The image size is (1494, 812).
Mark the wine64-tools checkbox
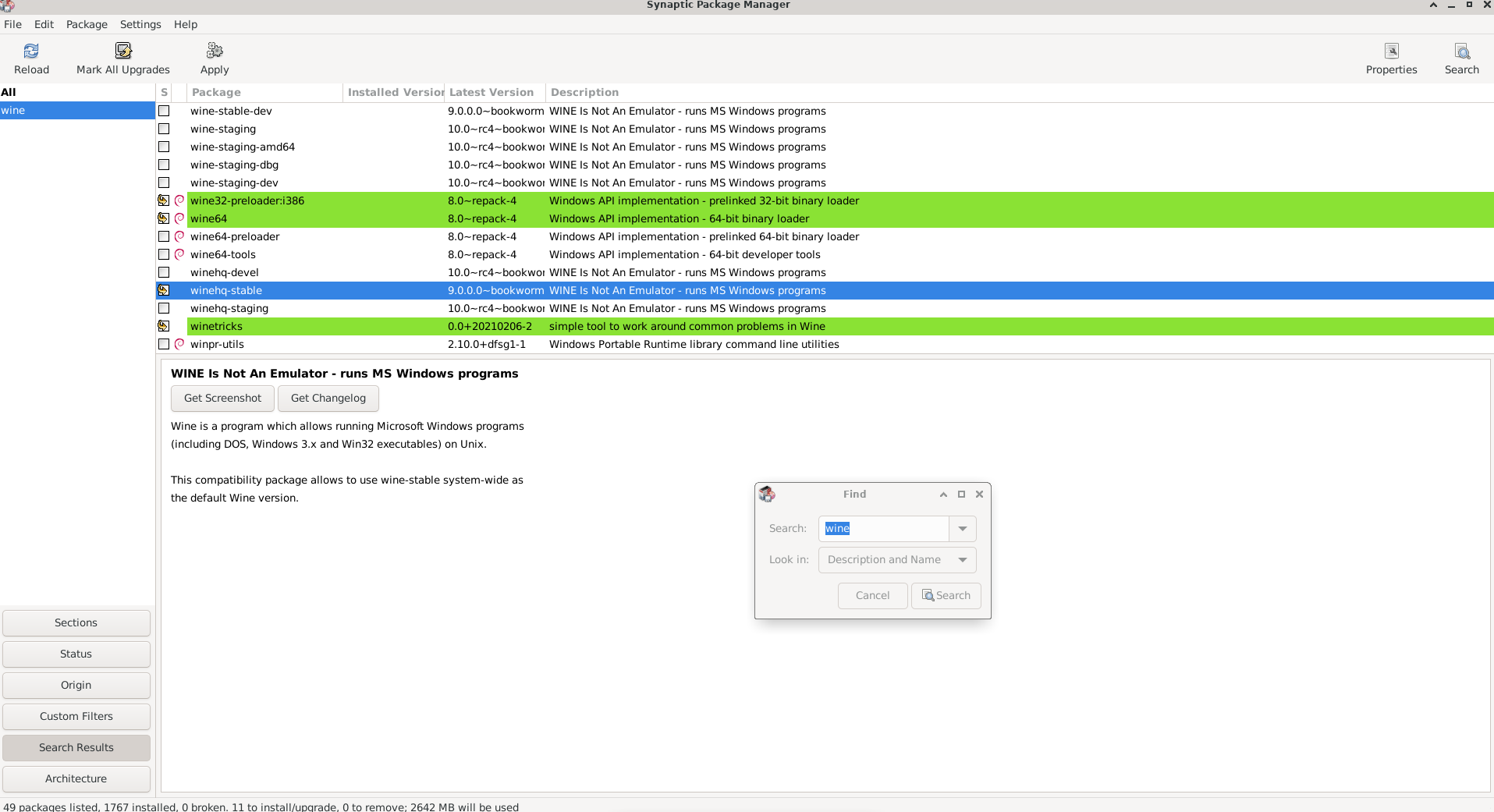pos(164,254)
